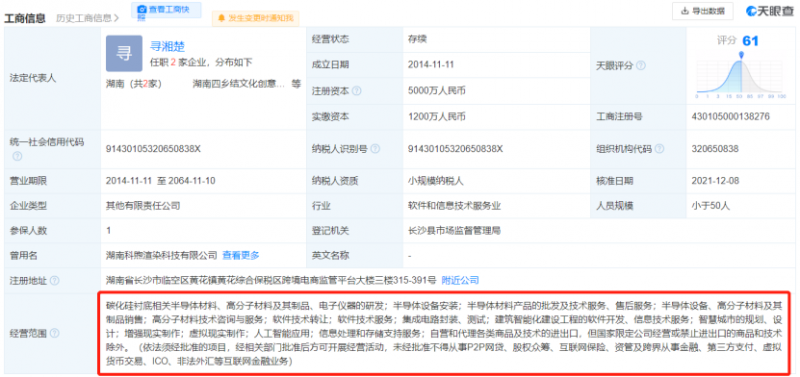
Task: Open 附近公司 link
Action: point(460,280)
